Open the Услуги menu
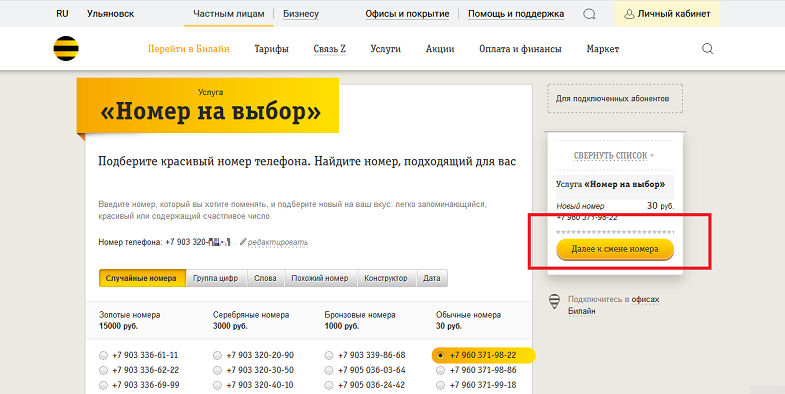The image size is (785, 394). (385, 49)
